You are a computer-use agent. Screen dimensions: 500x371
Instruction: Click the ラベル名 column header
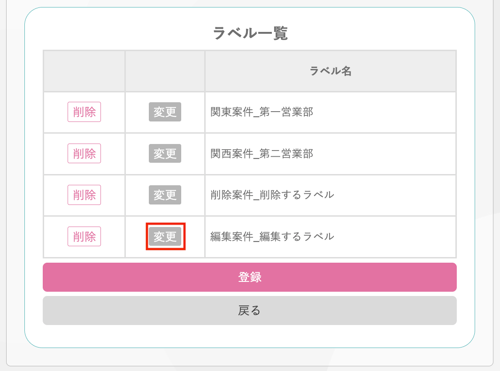tap(330, 71)
